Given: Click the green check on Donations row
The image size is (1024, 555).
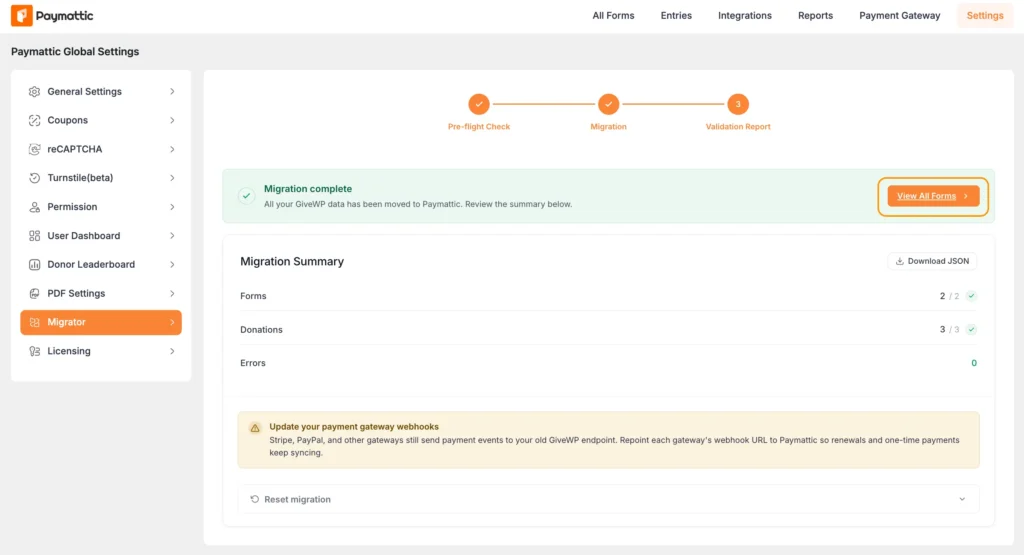Looking at the screenshot, I should click(x=971, y=329).
